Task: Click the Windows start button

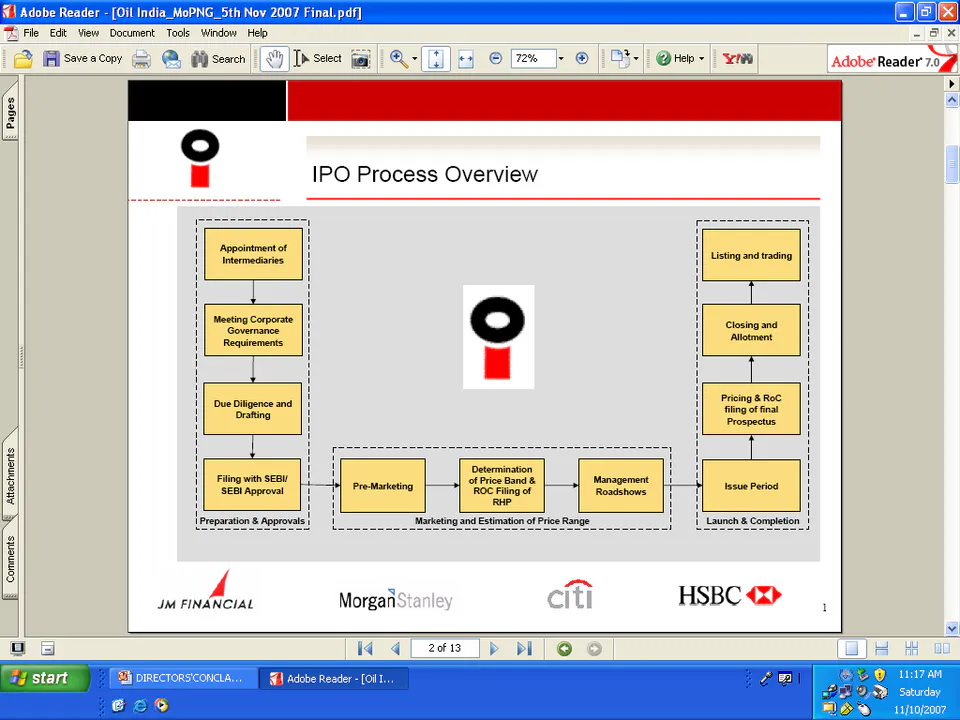Action: click(44, 678)
